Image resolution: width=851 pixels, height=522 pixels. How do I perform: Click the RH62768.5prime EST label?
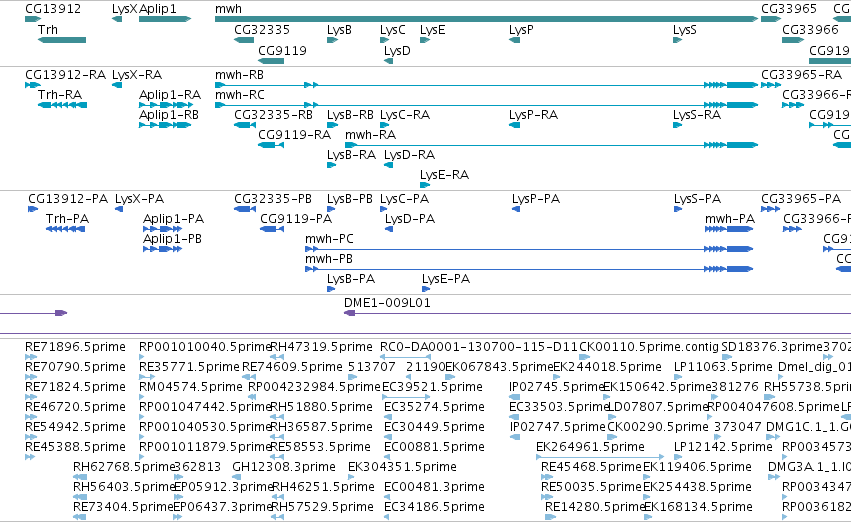click(x=123, y=467)
